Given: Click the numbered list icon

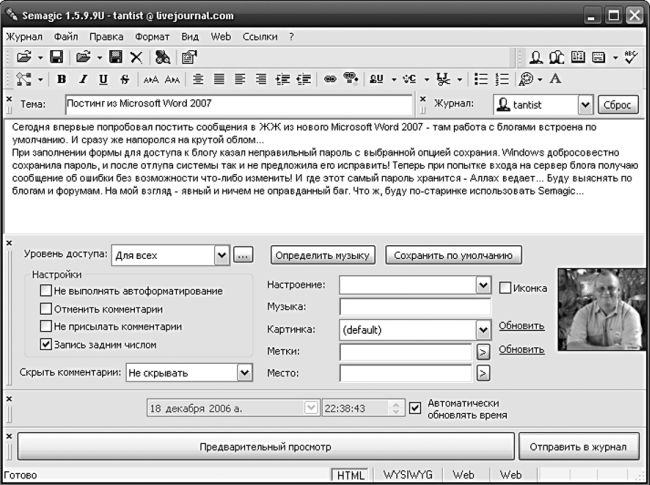Looking at the screenshot, I should 502,79.
